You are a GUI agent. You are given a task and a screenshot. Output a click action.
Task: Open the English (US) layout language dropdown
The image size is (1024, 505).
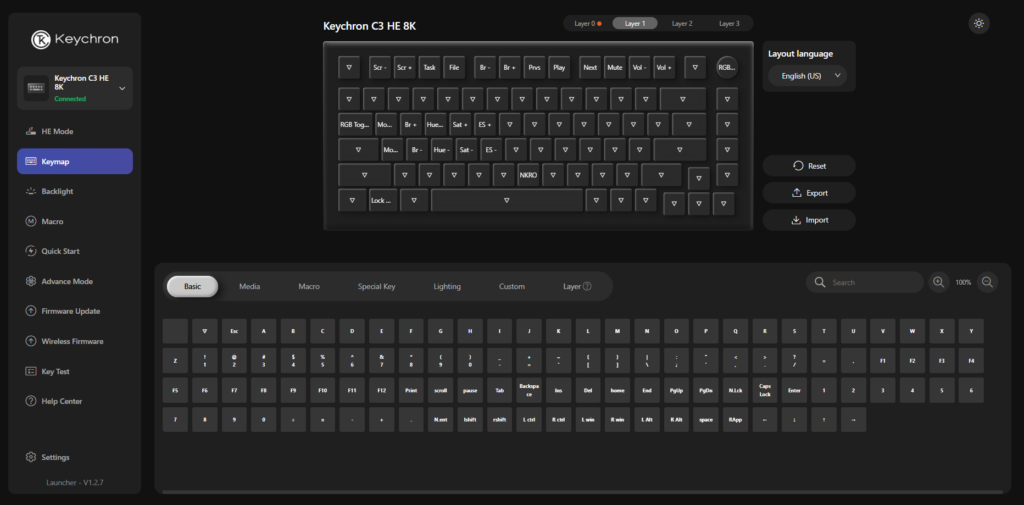pyautogui.click(x=807, y=76)
